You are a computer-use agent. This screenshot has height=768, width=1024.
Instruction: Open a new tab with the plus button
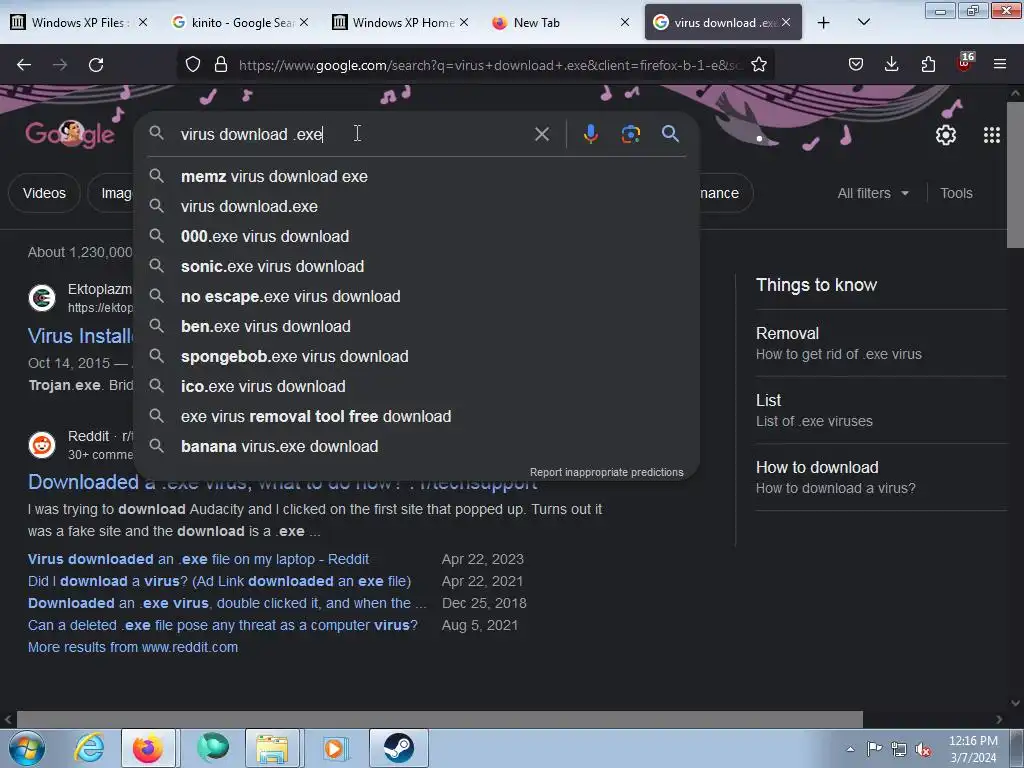tap(824, 23)
